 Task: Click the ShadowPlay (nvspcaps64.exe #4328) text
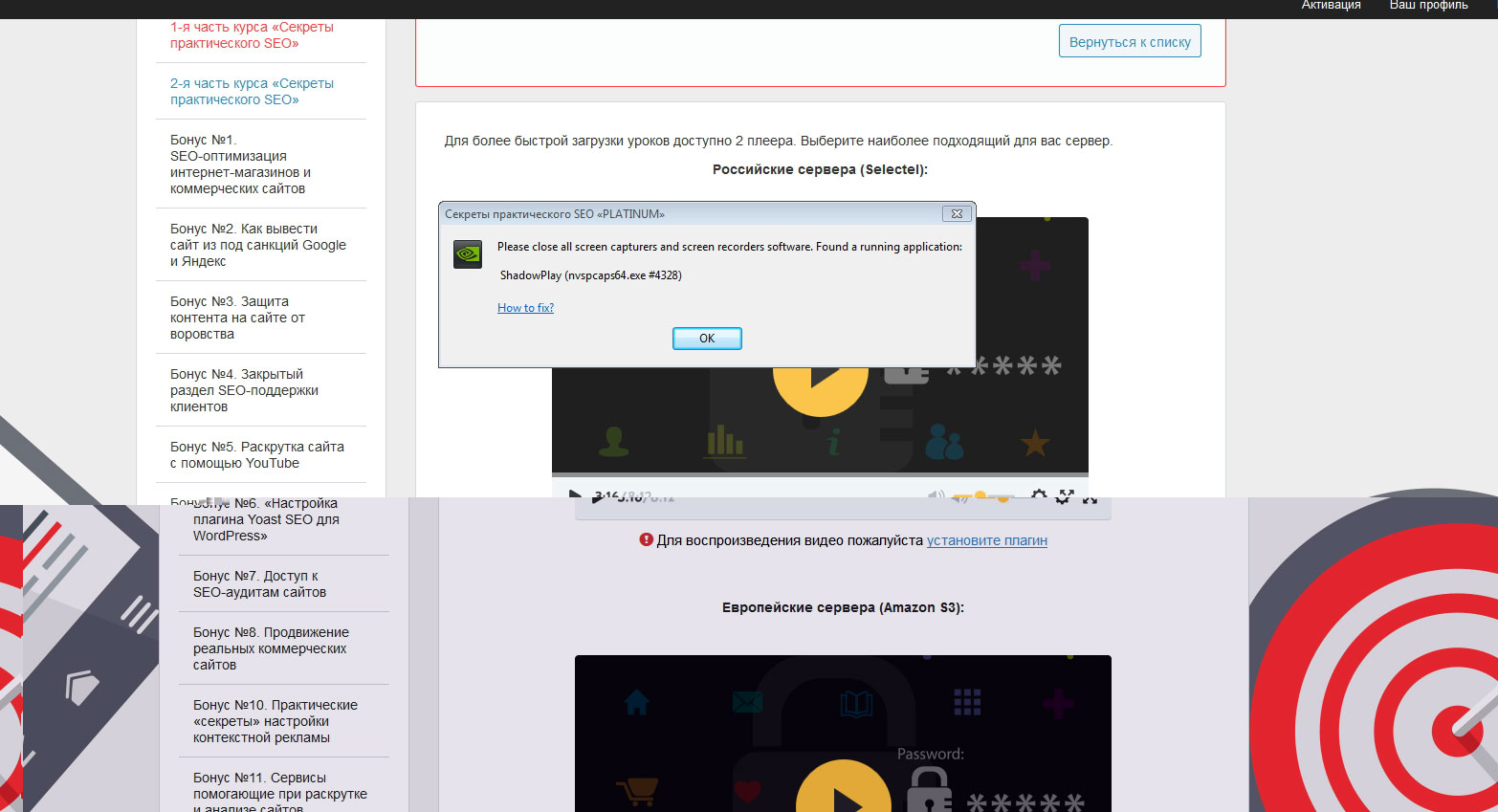pyautogui.click(x=591, y=275)
